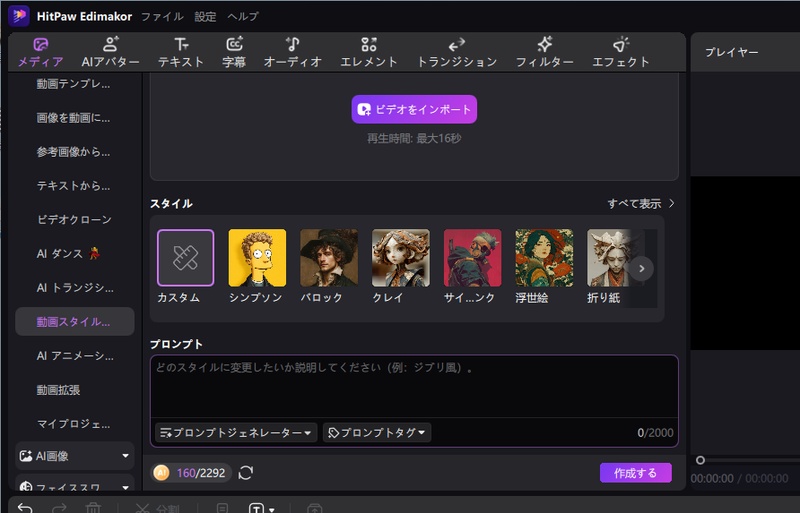Click the 再生時間: 最大16秒 note
Screen dimensions: 800x513
(x=414, y=138)
